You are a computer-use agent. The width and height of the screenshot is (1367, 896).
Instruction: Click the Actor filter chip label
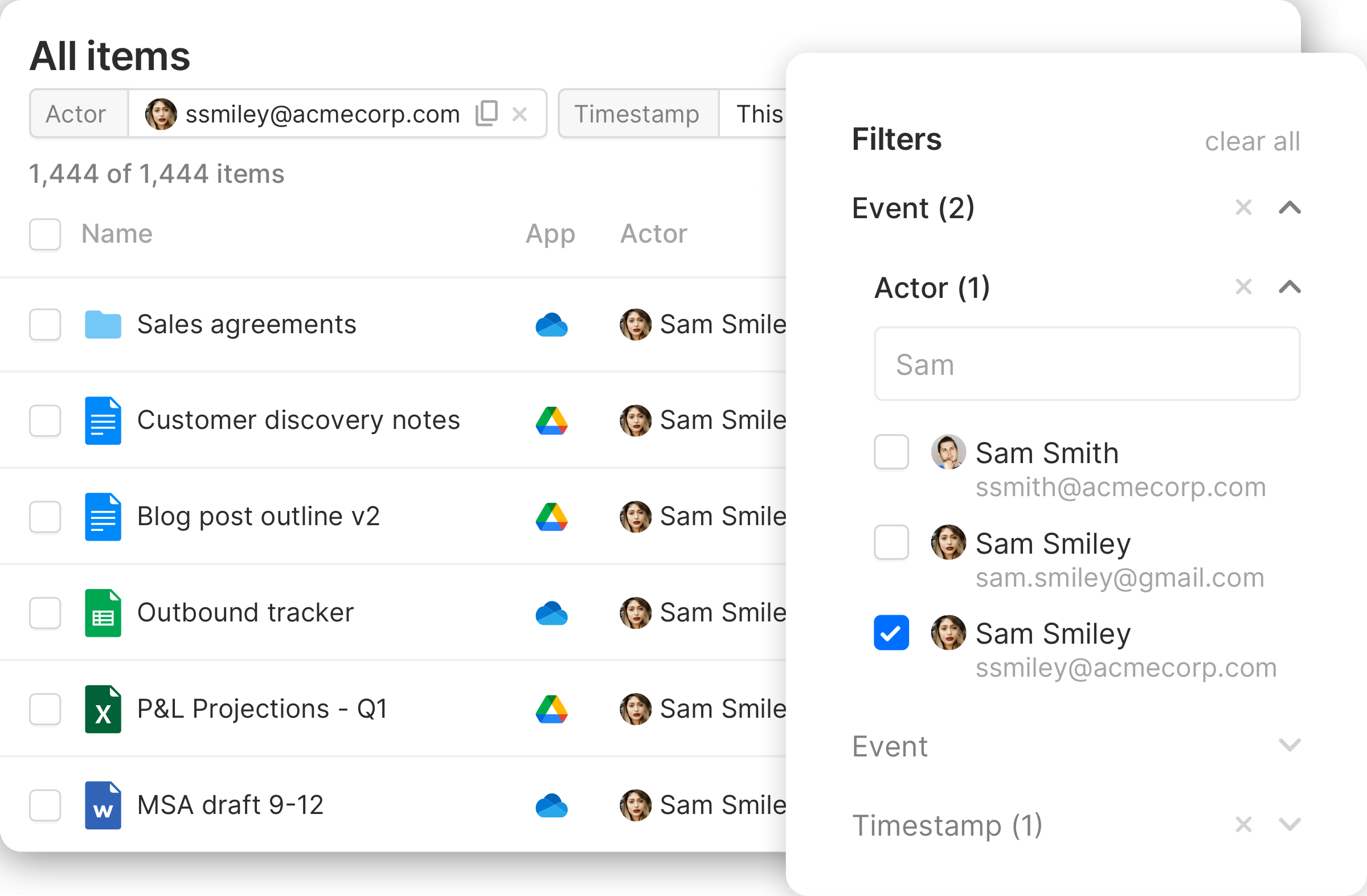pyautogui.click(x=77, y=113)
